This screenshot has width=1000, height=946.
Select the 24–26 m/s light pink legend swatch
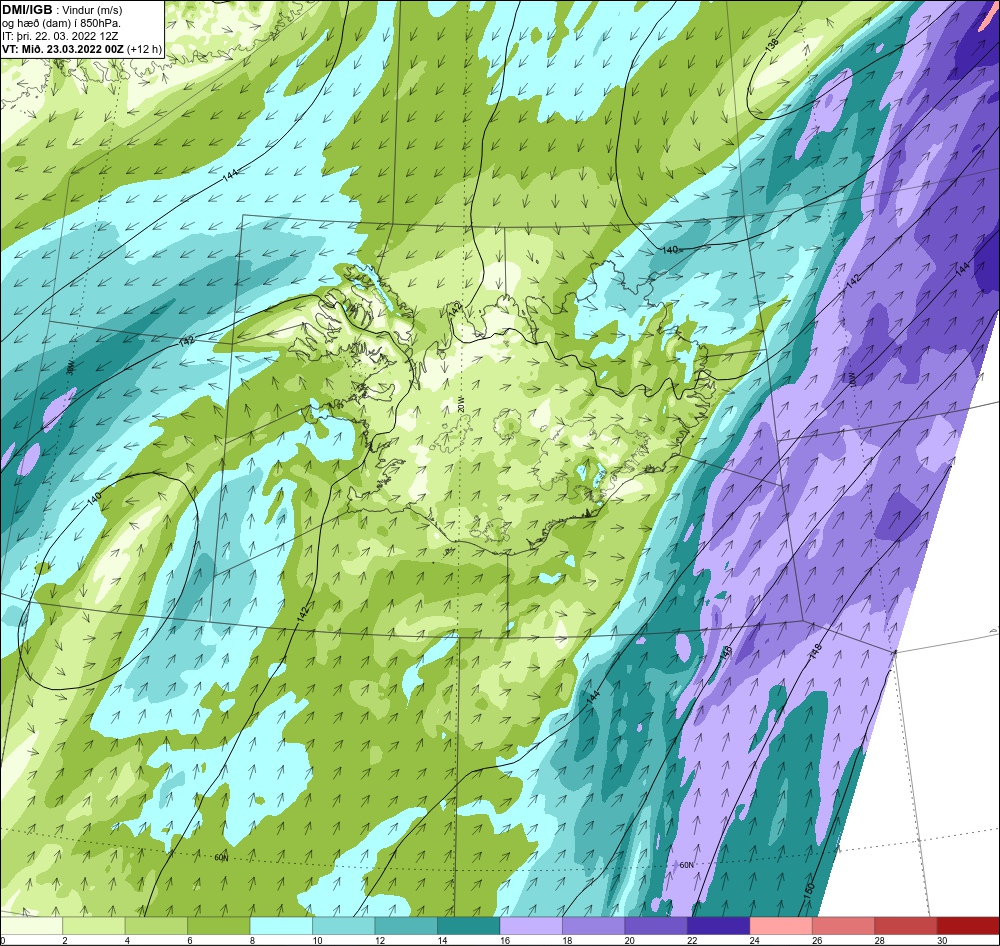click(781, 926)
